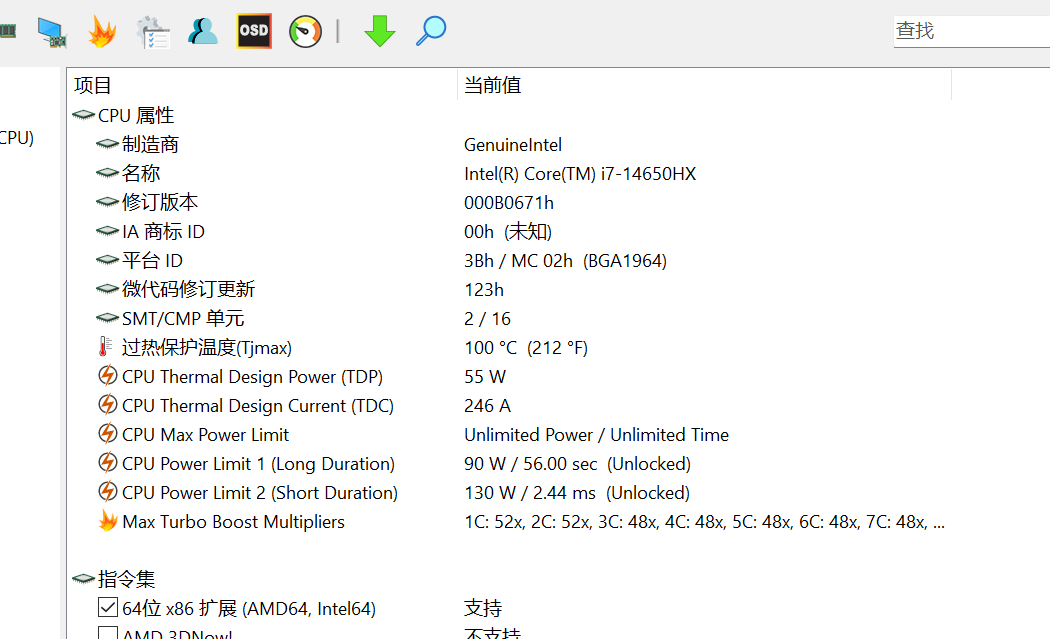Click the memory chip icon in the toolbar
1050x639 pixels.
[7, 31]
